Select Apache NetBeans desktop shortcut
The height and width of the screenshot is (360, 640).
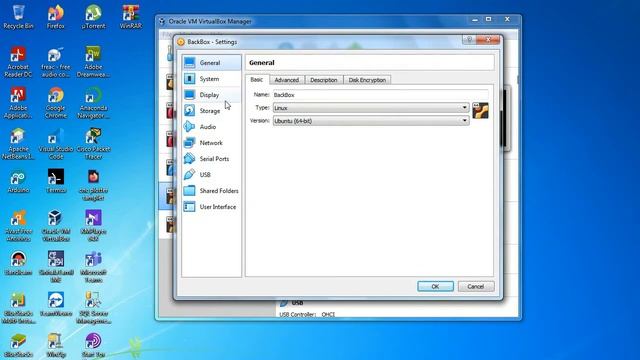(18, 144)
